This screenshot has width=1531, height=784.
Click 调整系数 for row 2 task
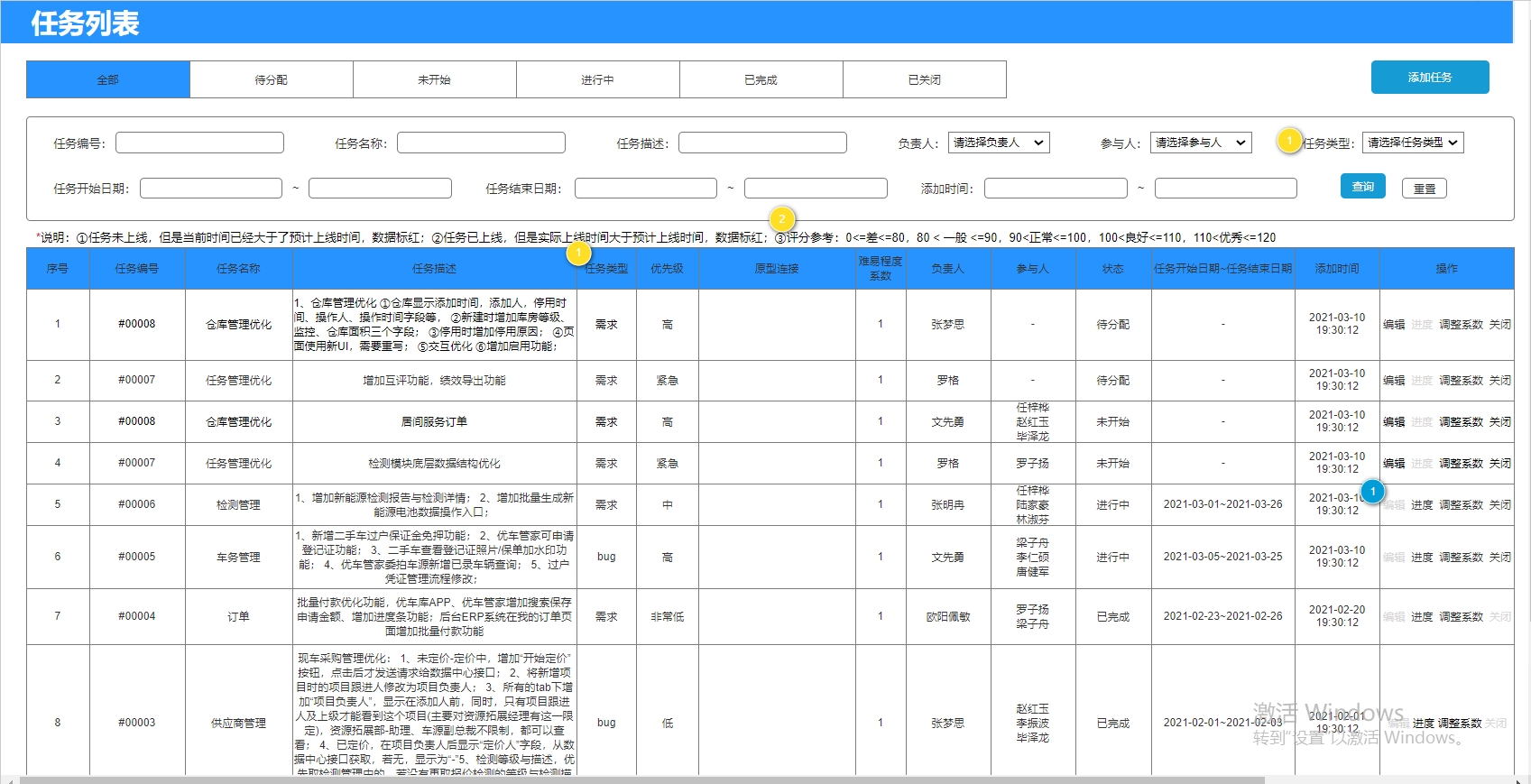[x=1461, y=381]
